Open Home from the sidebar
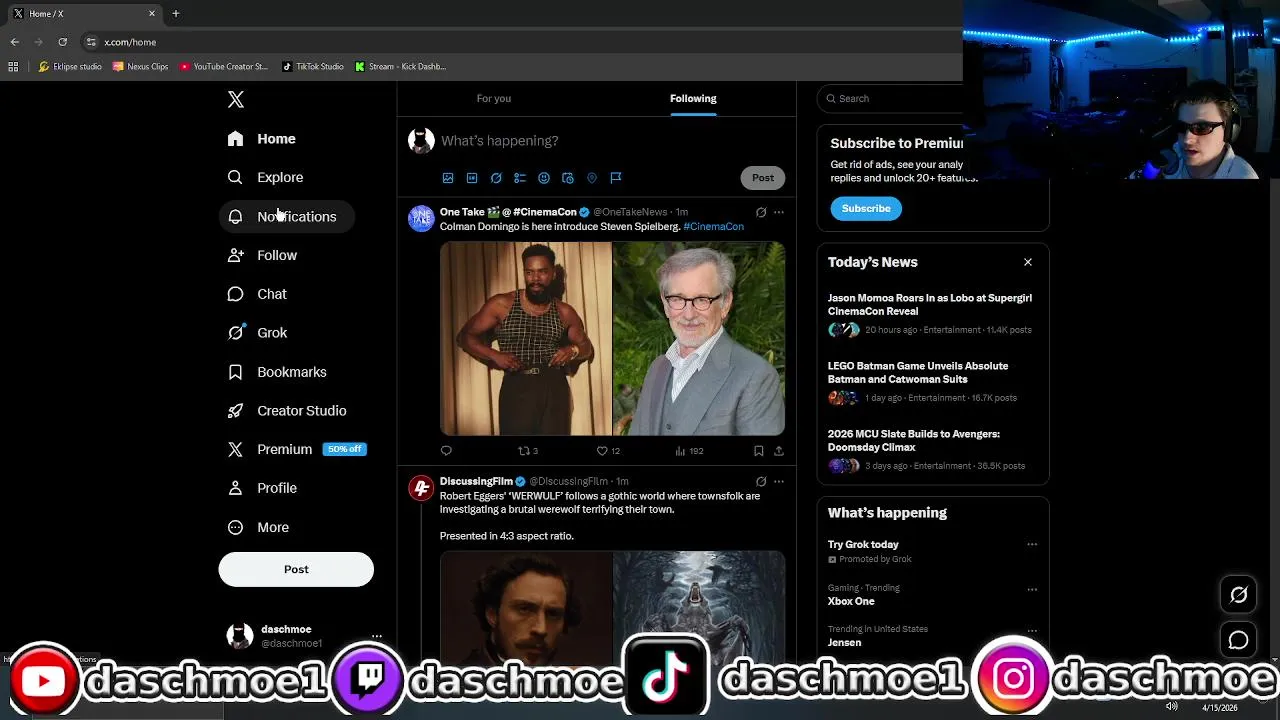 262,139
